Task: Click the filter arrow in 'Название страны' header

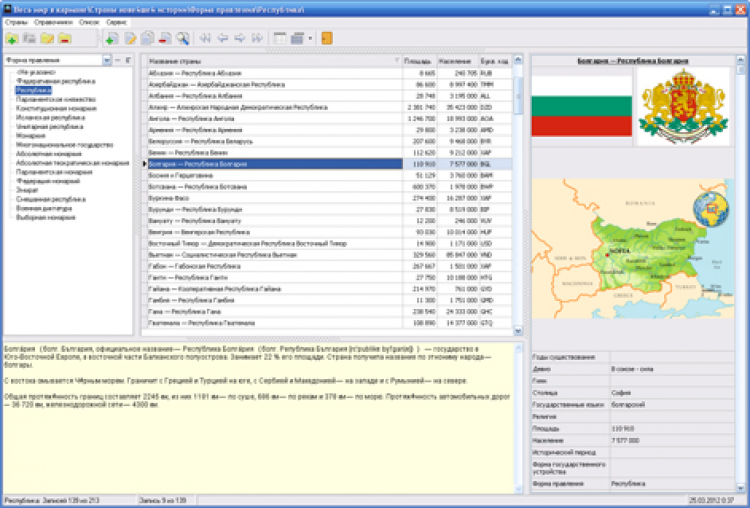Action: pos(397,61)
